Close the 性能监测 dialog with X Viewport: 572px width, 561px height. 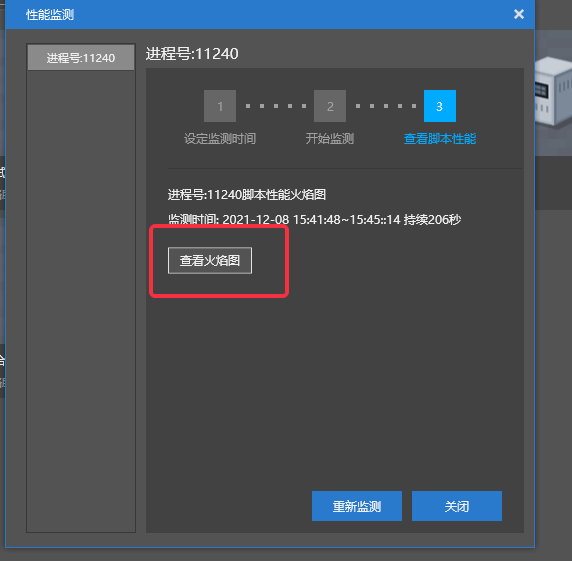click(x=519, y=14)
